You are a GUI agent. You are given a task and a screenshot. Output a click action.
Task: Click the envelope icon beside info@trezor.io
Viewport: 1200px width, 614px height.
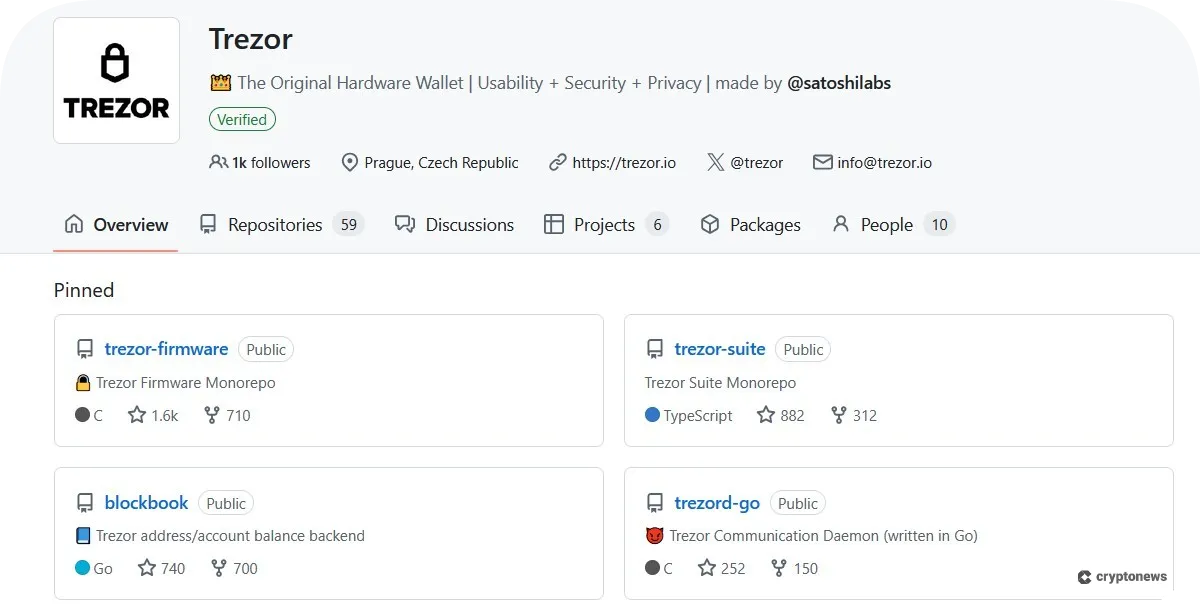[x=822, y=161]
